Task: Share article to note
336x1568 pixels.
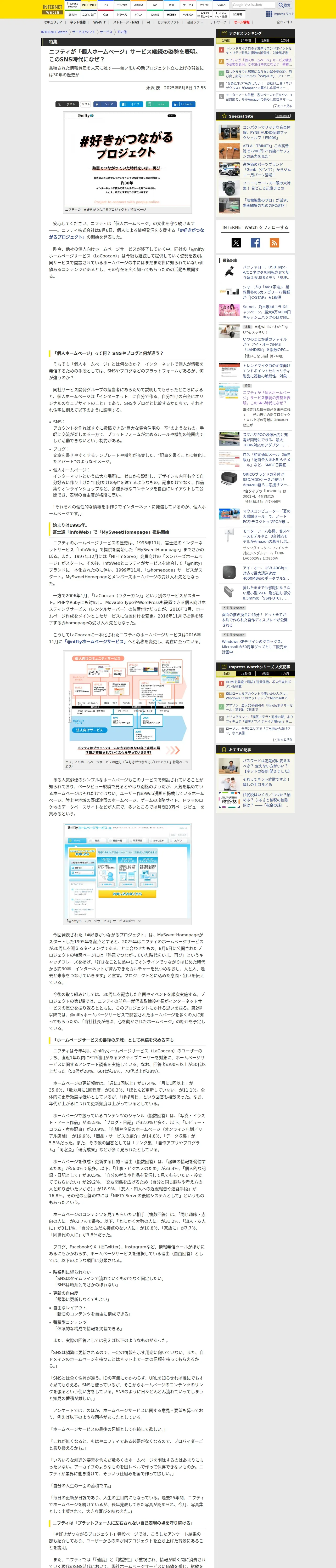Action: (x=157, y=104)
